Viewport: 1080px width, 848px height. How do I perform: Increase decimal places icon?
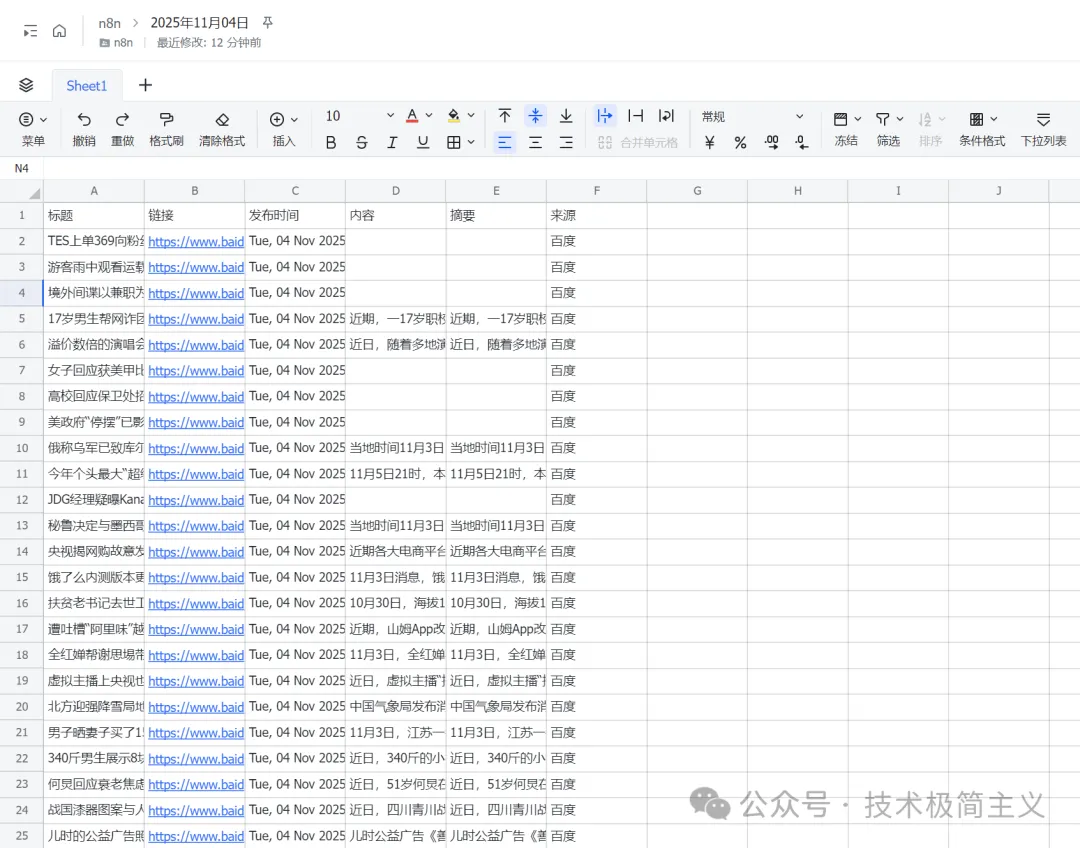tap(771, 143)
